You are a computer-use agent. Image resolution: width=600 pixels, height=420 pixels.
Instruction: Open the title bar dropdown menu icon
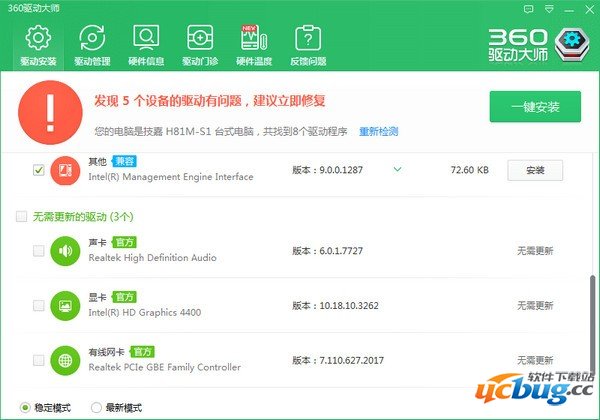click(549, 9)
